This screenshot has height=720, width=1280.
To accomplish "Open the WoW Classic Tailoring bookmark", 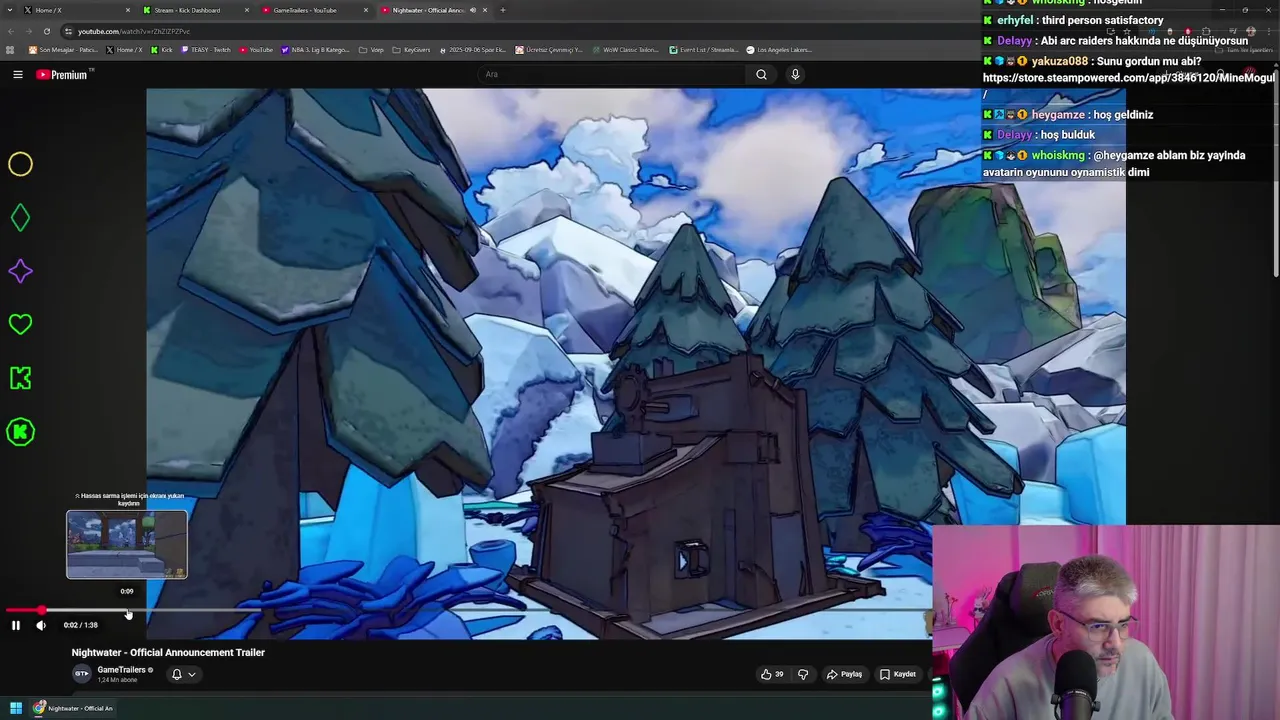I will pyautogui.click(x=625, y=50).
